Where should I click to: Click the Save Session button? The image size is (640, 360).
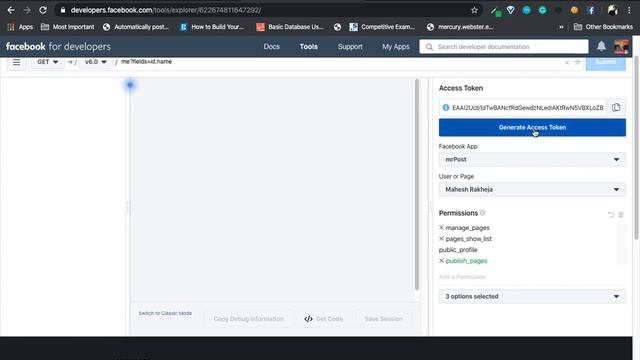coord(384,319)
